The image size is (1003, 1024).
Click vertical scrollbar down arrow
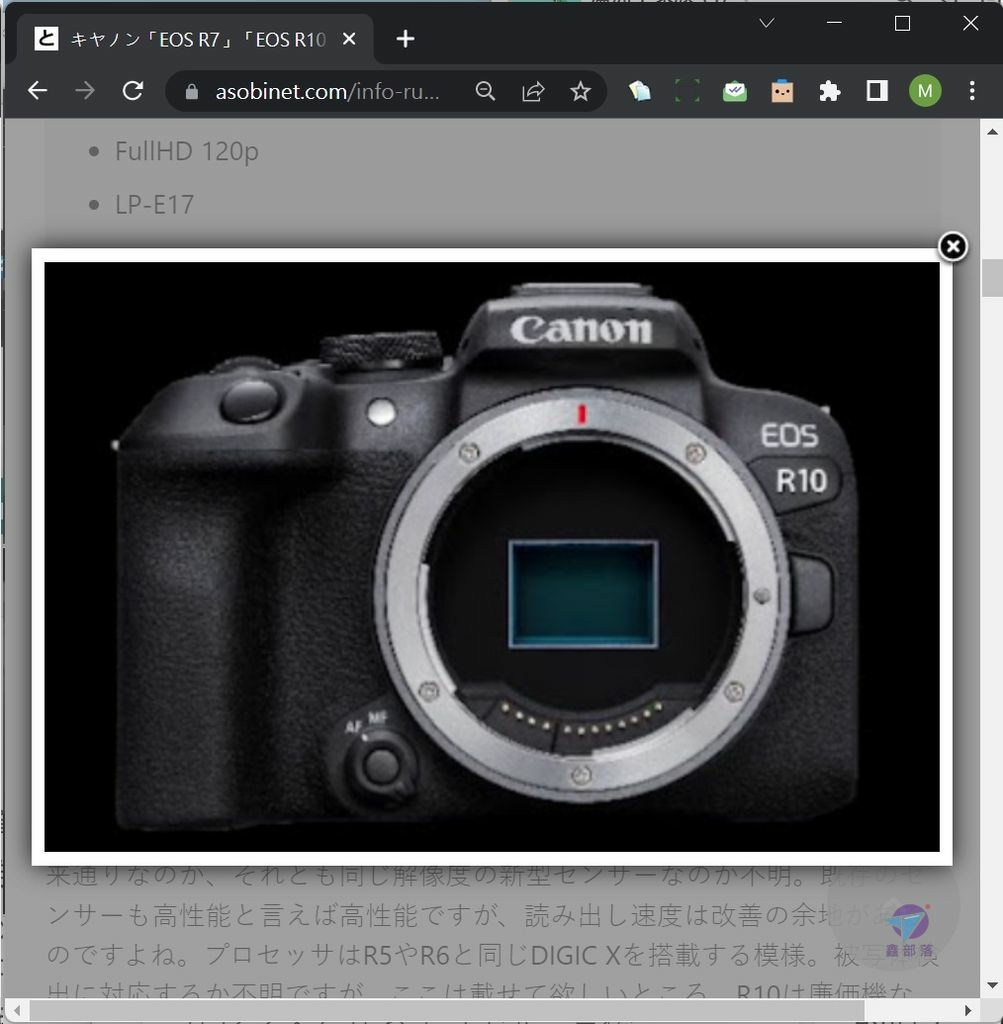(x=993, y=985)
